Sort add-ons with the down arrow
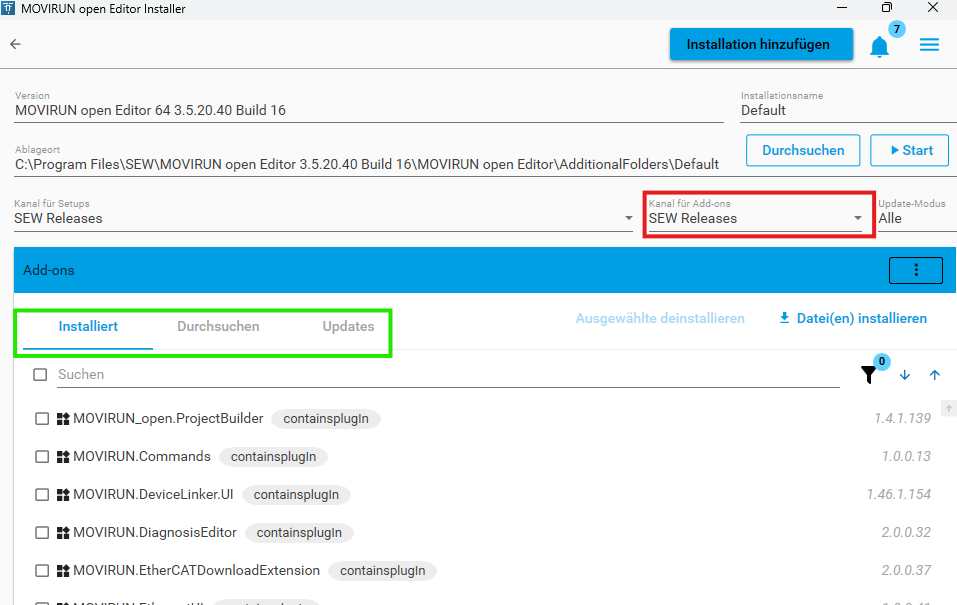Screen dimensions: 957x605 tap(905, 375)
